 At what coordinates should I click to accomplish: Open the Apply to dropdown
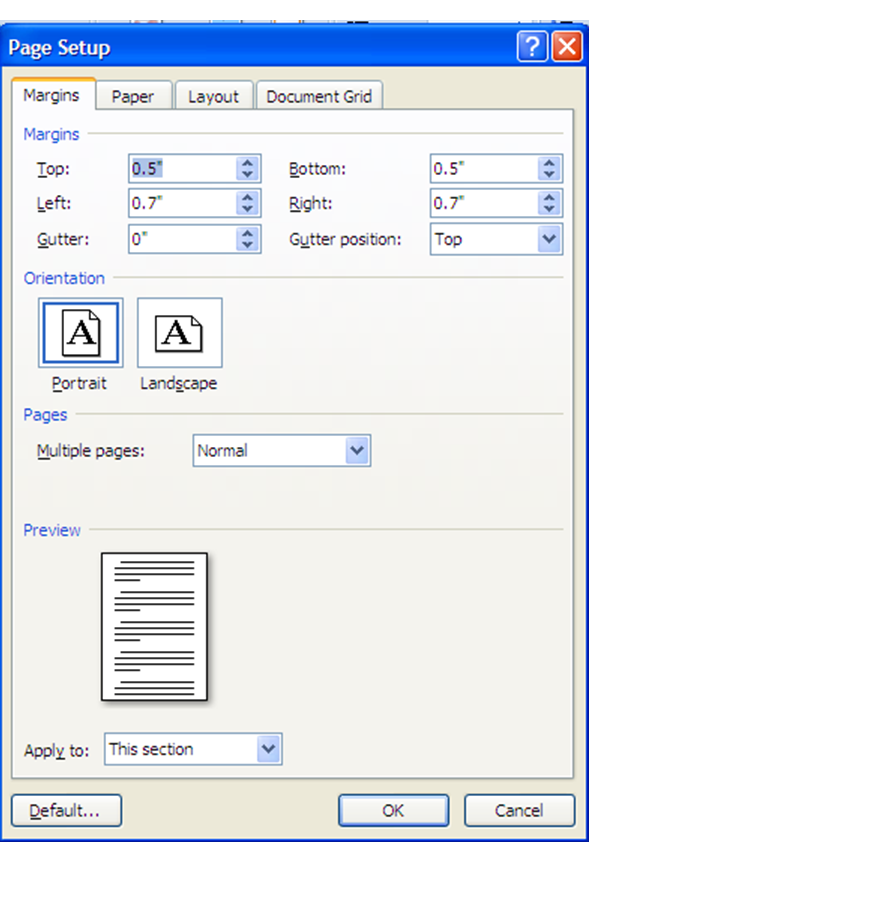pos(268,749)
